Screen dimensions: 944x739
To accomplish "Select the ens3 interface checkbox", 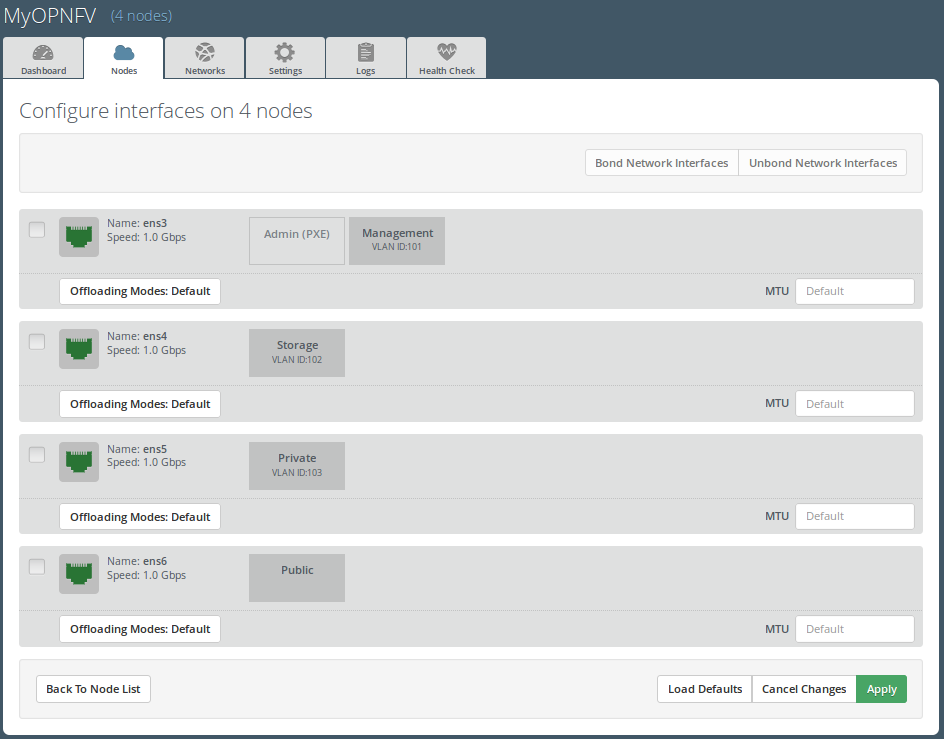I will point(37,230).
